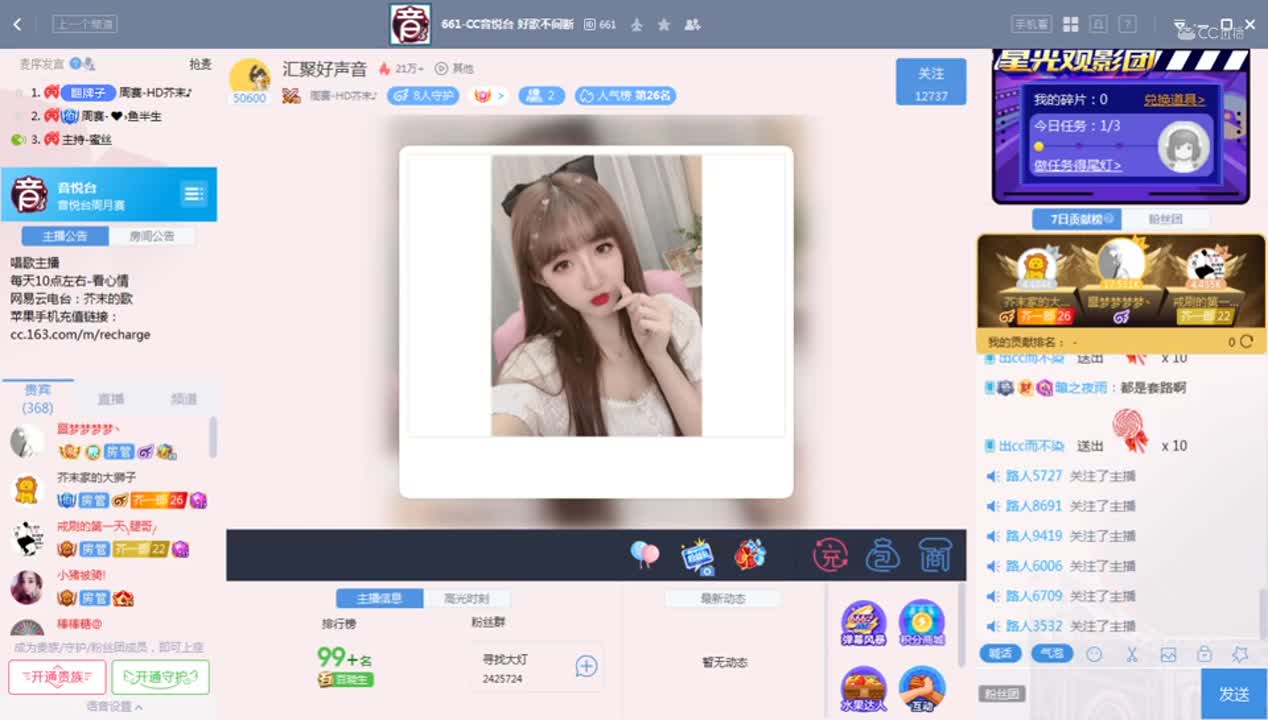Switch to the 粉丝团 tab by 7日贡献榜
The height and width of the screenshot is (720, 1268).
[x=1165, y=219]
